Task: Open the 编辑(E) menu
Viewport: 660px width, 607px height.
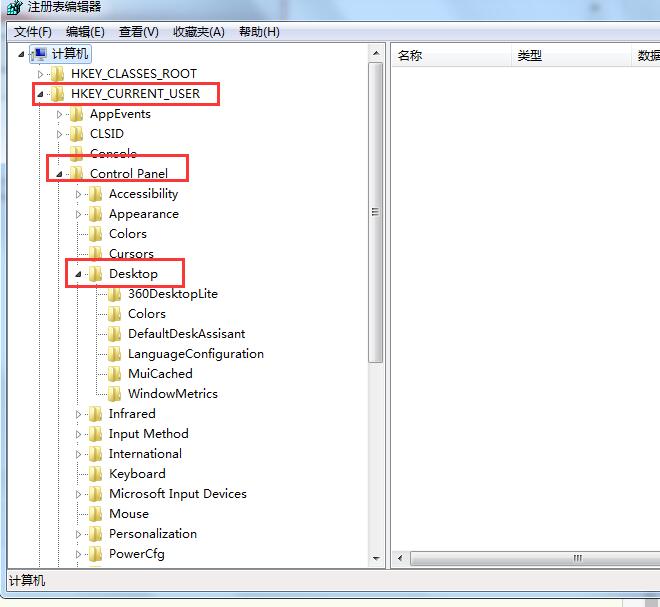Action: 85,32
